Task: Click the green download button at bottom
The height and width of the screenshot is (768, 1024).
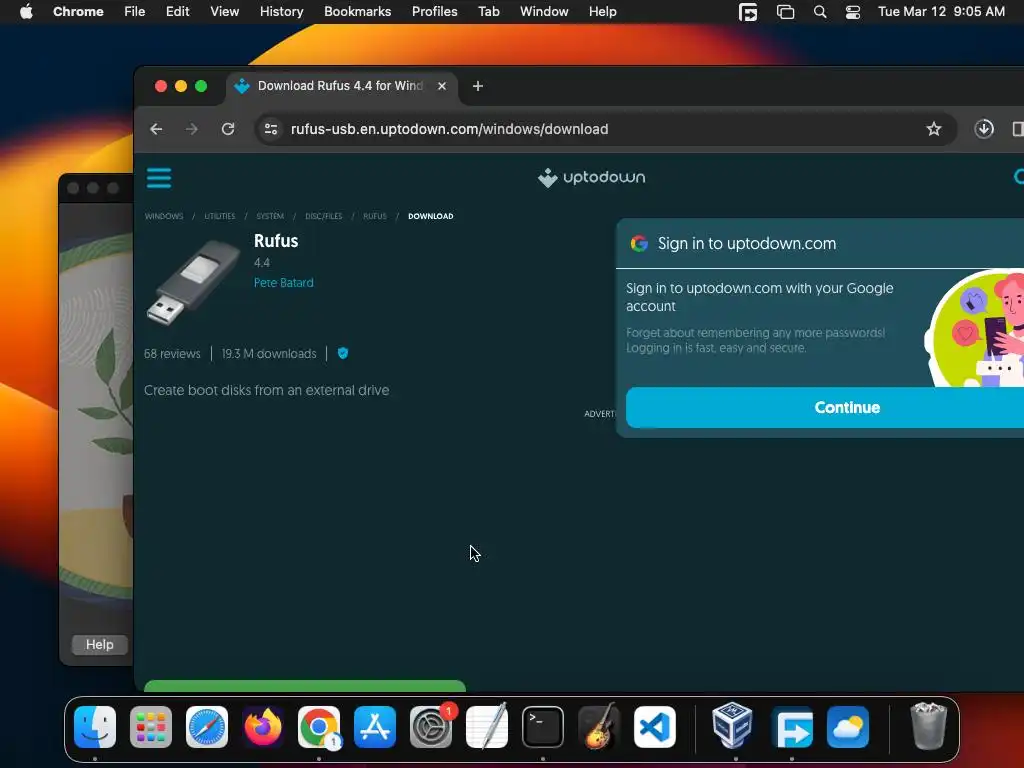Action: [304, 686]
